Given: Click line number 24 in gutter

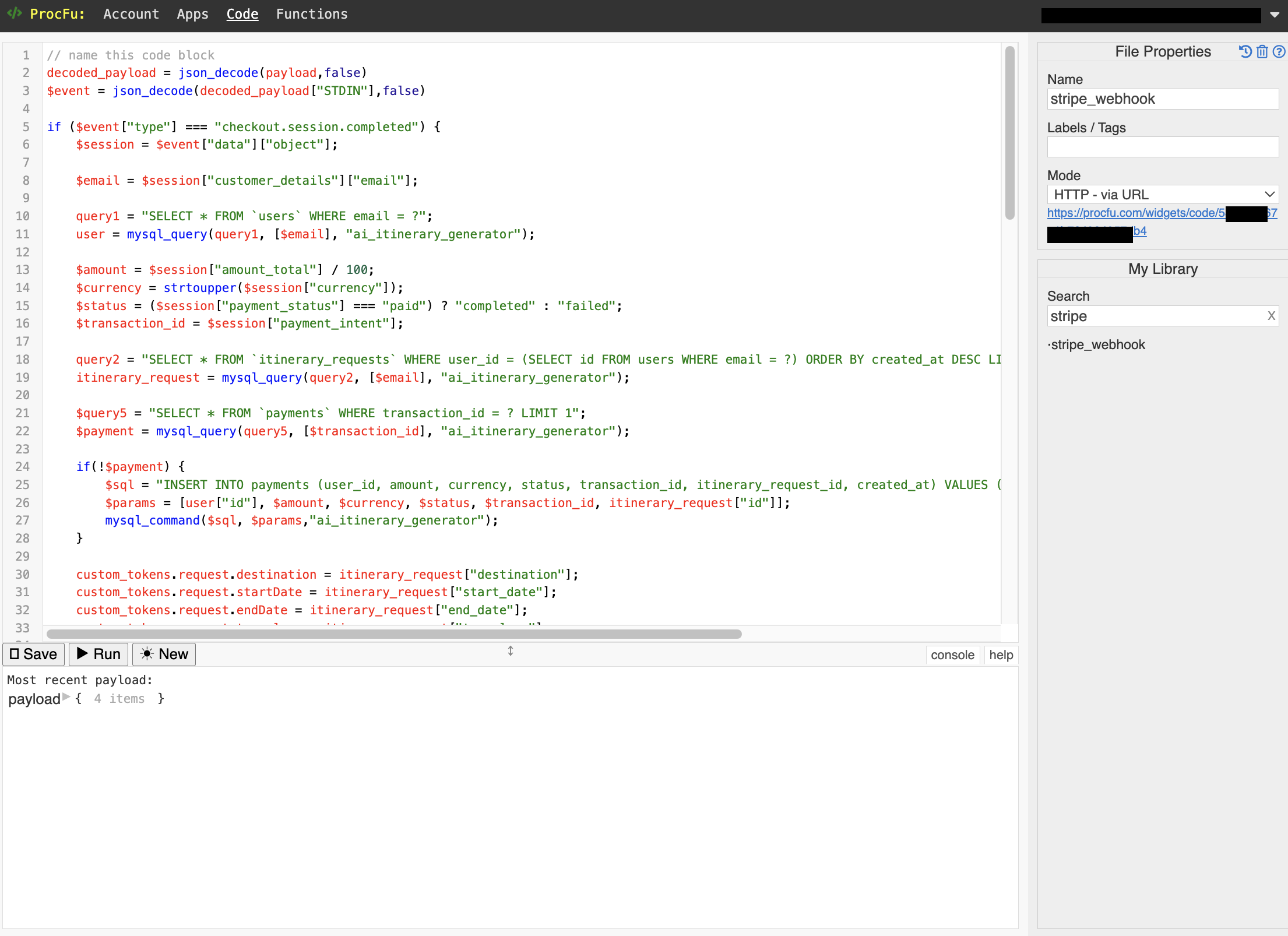Looking at the screenshot, I should 22,466.
